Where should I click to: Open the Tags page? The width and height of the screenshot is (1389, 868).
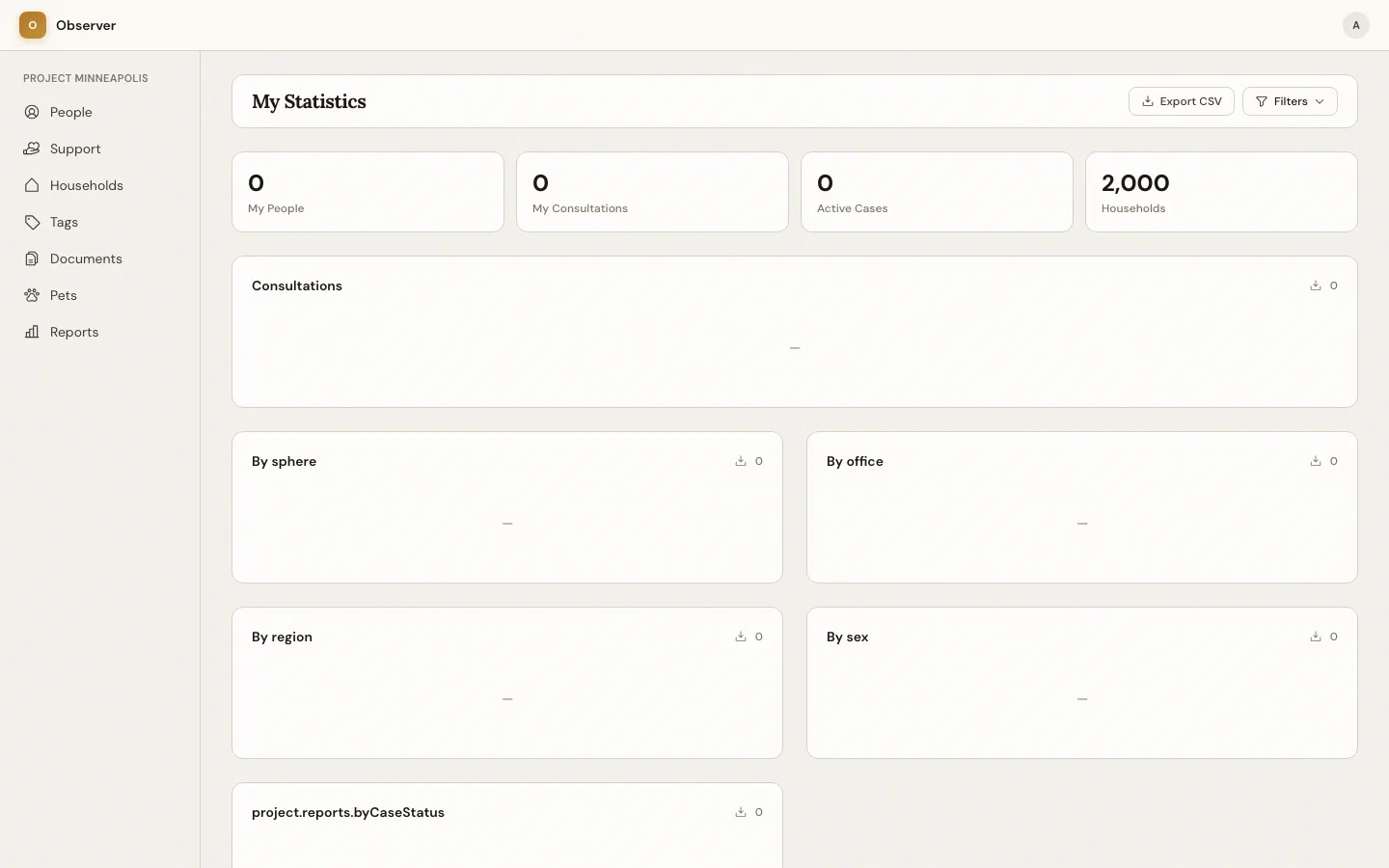pyautogui.click(x=64, y=222)
